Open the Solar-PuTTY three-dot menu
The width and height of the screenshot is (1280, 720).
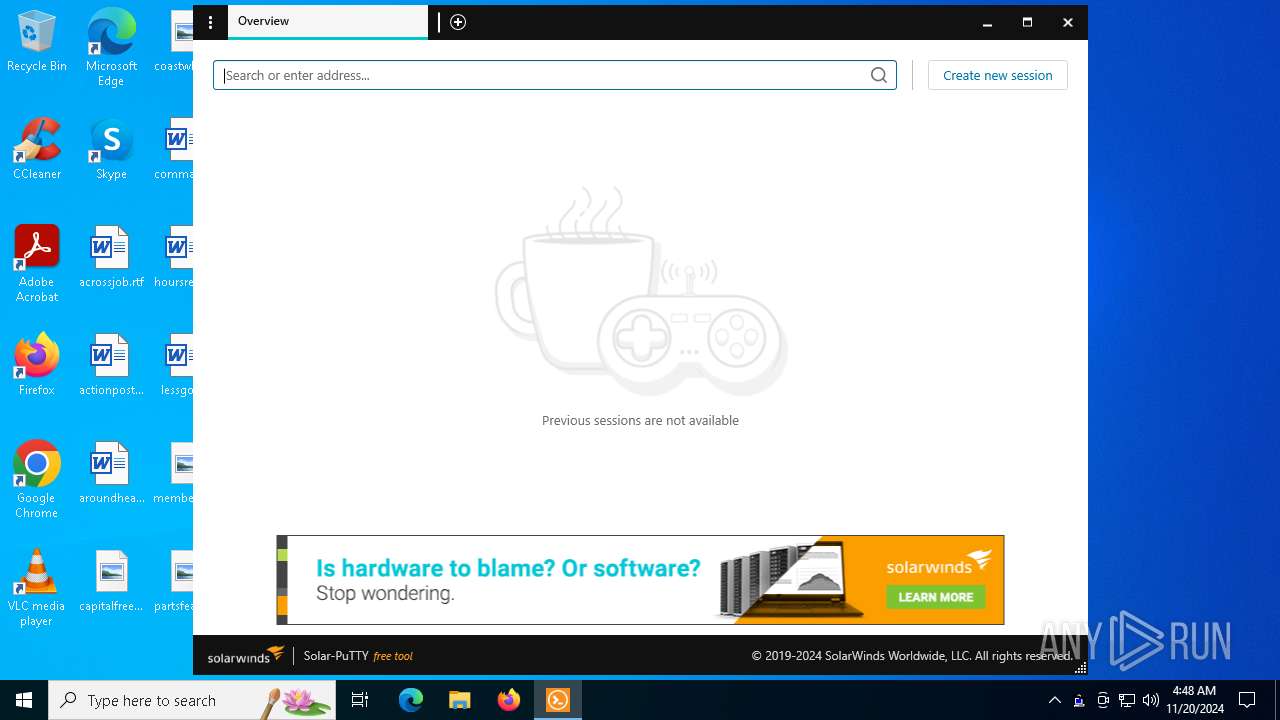(x=210, y=22)
